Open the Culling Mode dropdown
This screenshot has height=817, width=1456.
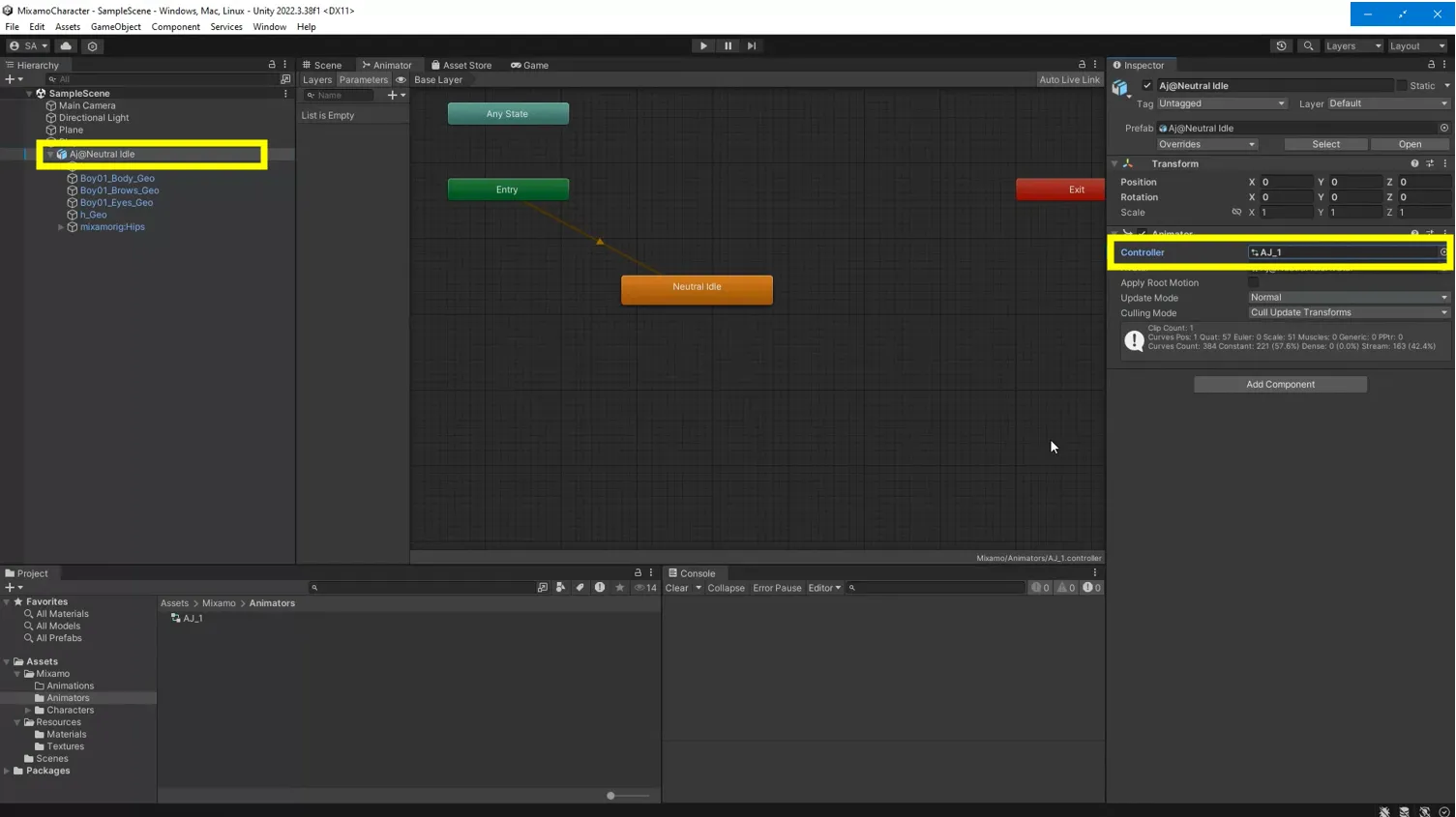[1347, 312]
